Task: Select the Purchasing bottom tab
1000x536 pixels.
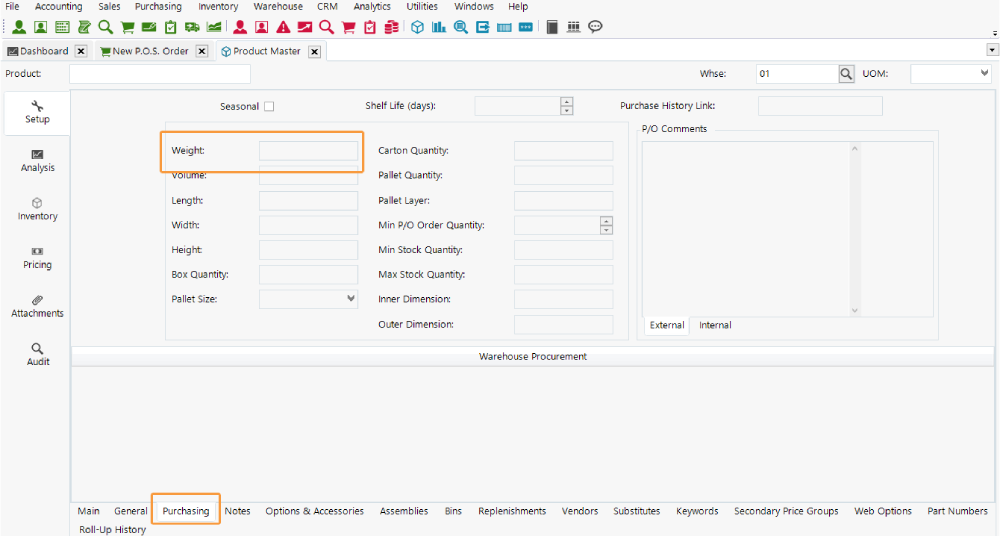Action: pyautogui.click(x=186, y=511)
